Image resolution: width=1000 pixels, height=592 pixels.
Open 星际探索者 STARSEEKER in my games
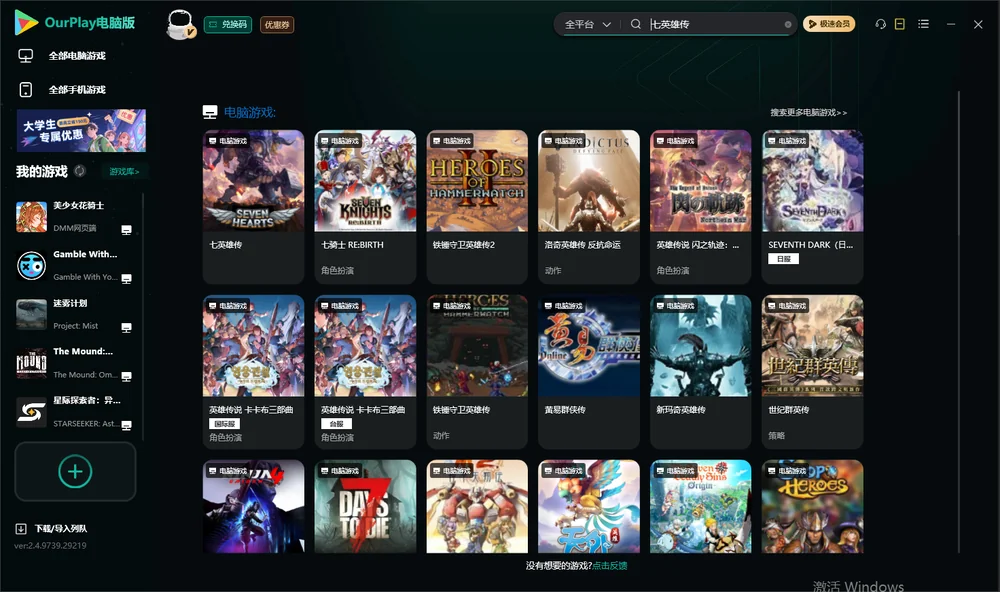[x=75, y=412]
